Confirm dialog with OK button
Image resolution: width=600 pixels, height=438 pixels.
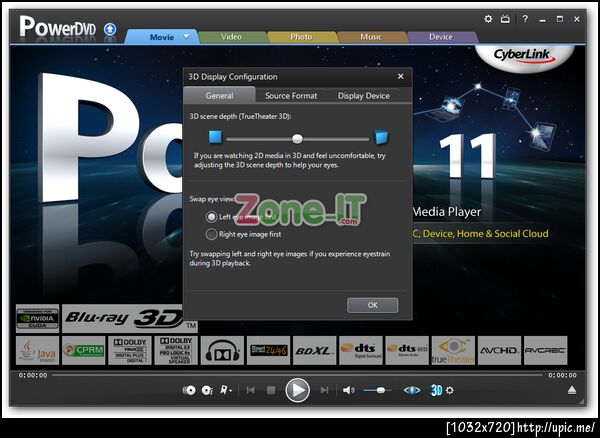pos(373,305)
